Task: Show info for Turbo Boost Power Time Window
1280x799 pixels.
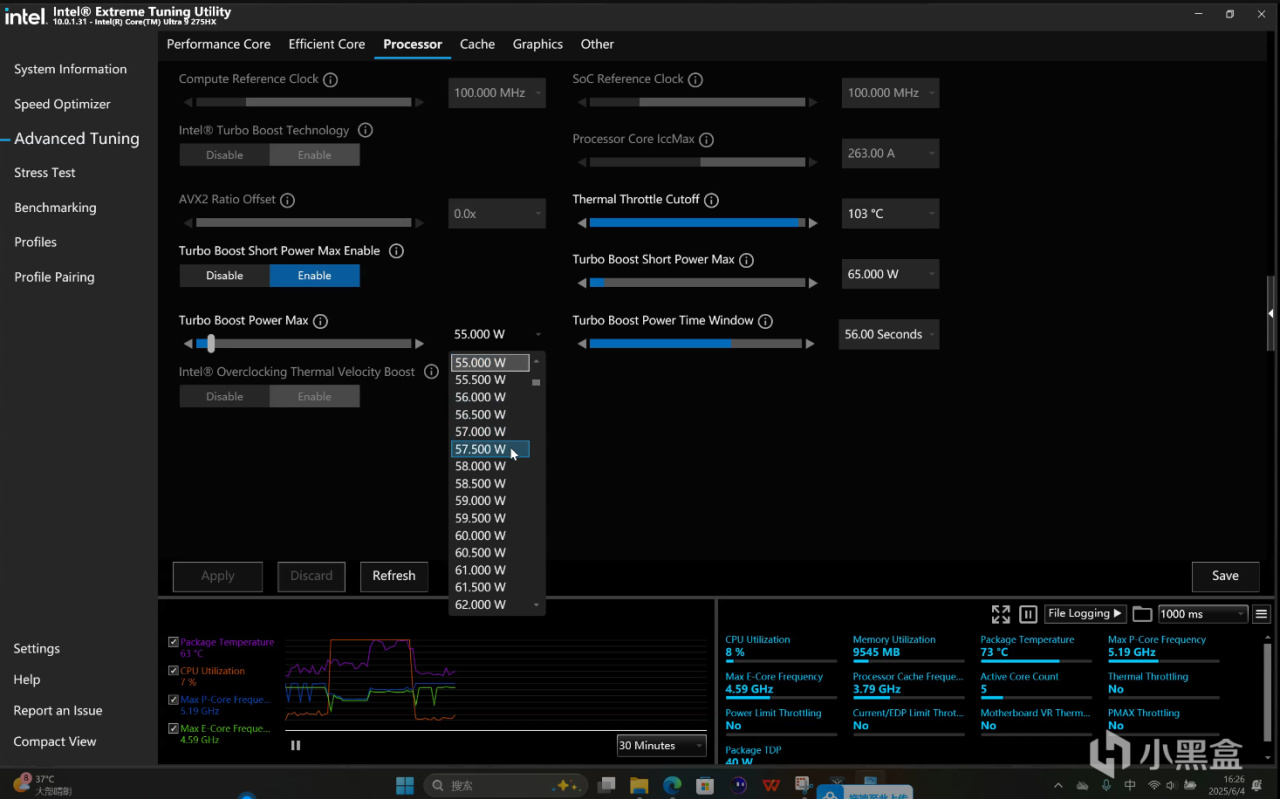Action: [x=765, y=321]
